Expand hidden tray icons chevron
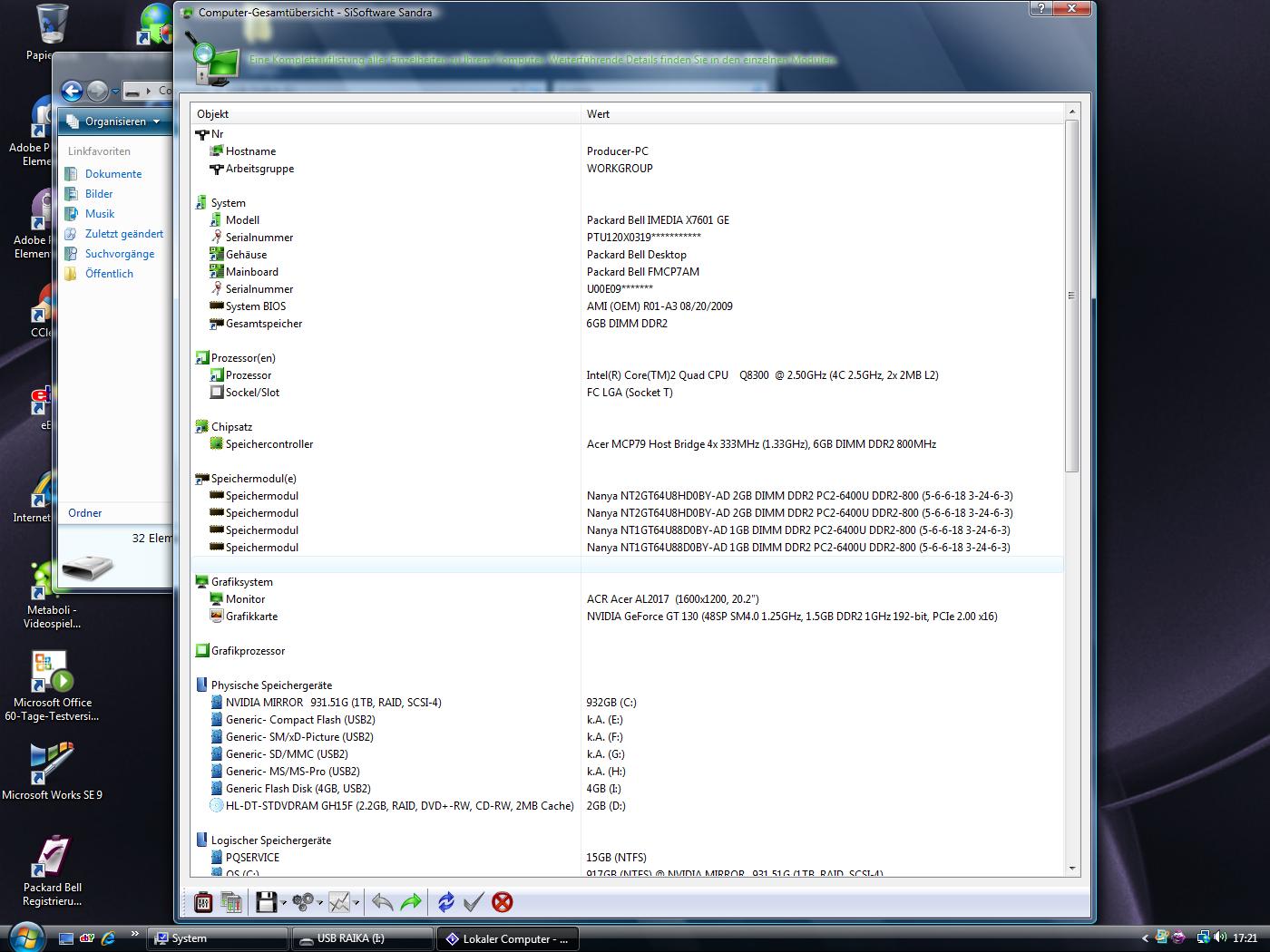Screen dimensions: 1270x952 point(1145,938)
